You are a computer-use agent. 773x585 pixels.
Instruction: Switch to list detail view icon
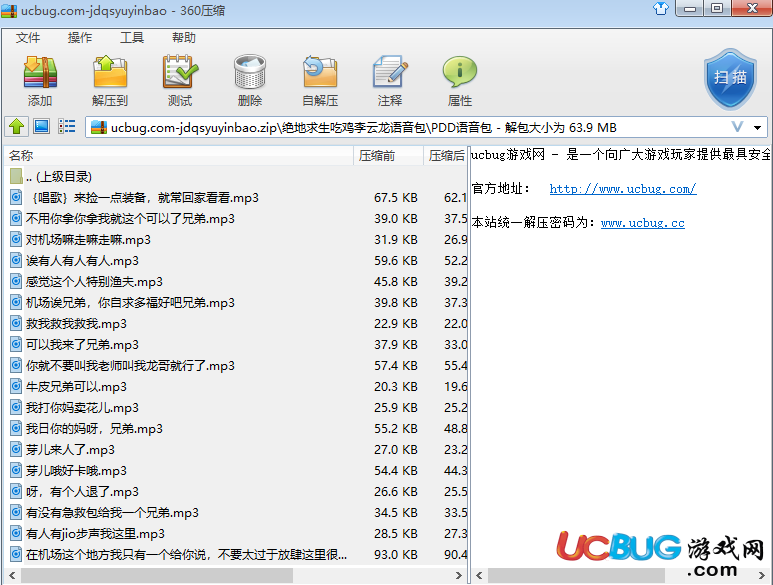(67, 127)
